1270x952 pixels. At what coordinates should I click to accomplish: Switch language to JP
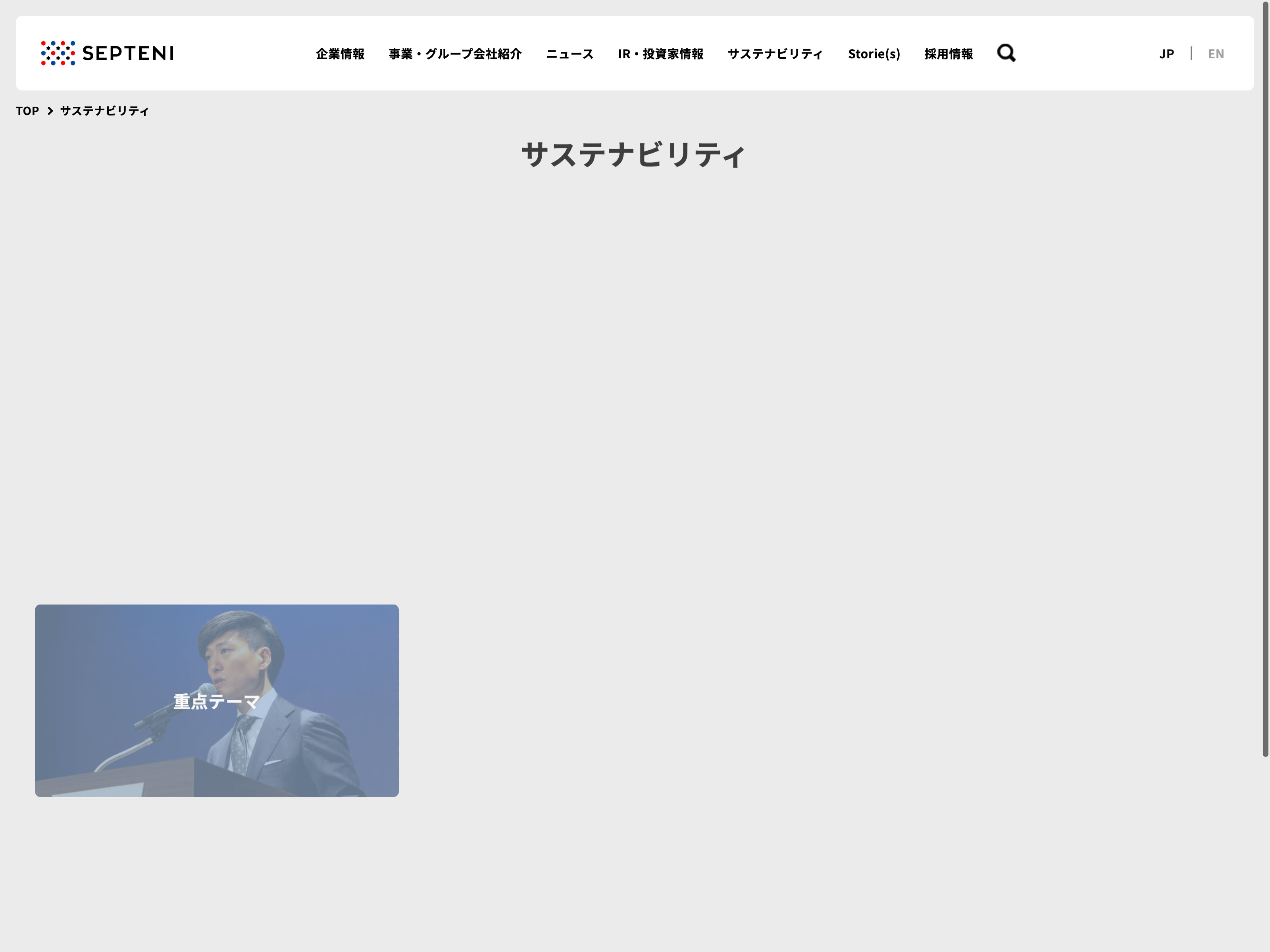tap(1166, 54)
